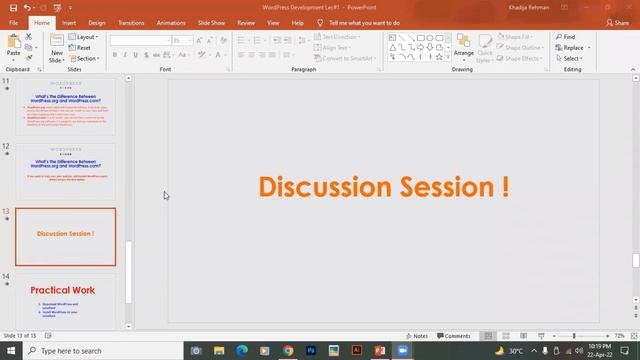Select the rectangle shape in gallery
Screen dimensions: 640x360
click(420, 38)
